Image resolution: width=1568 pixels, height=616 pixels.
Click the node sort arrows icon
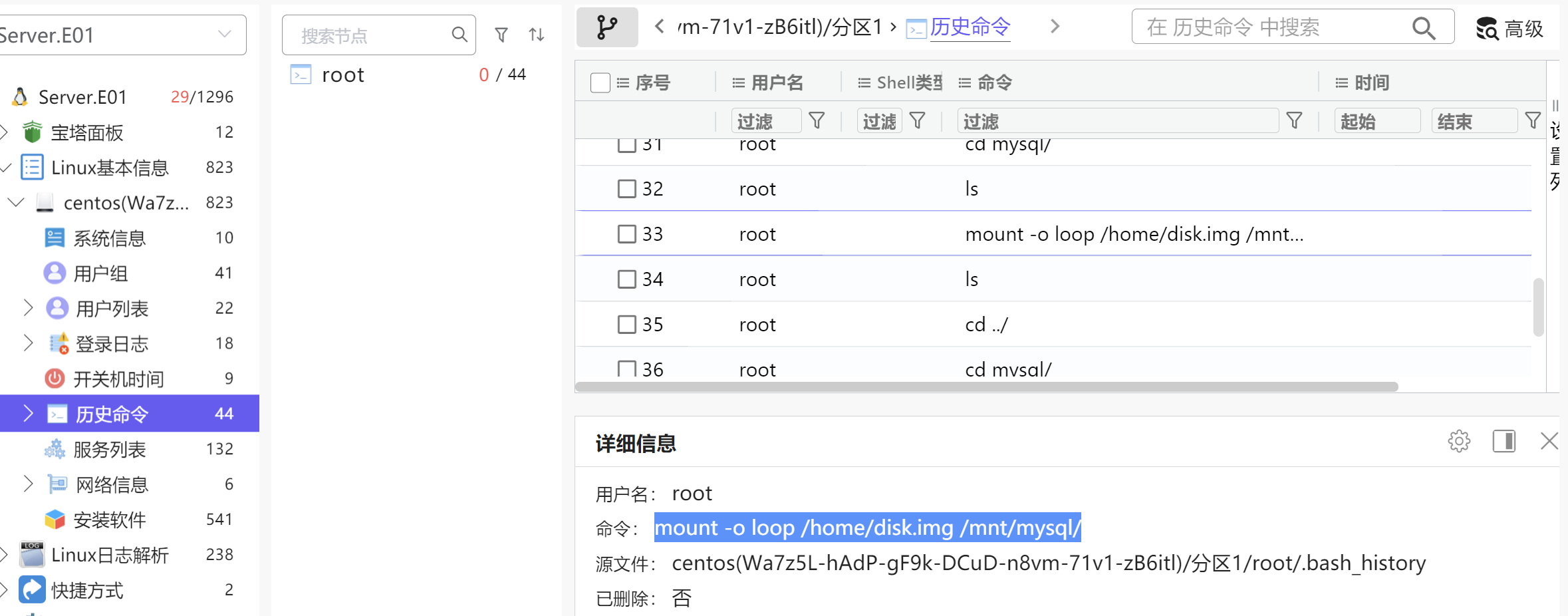(537, 35)
